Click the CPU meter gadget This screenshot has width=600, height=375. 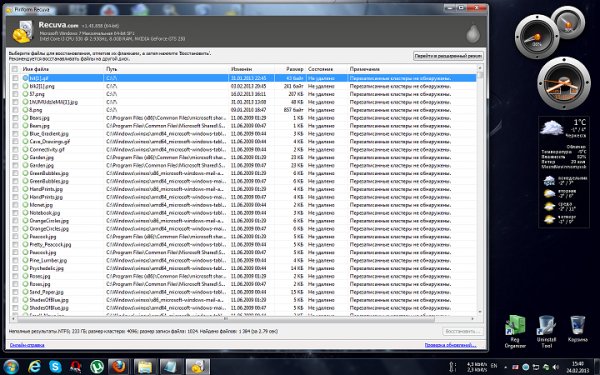click(537, 37)
